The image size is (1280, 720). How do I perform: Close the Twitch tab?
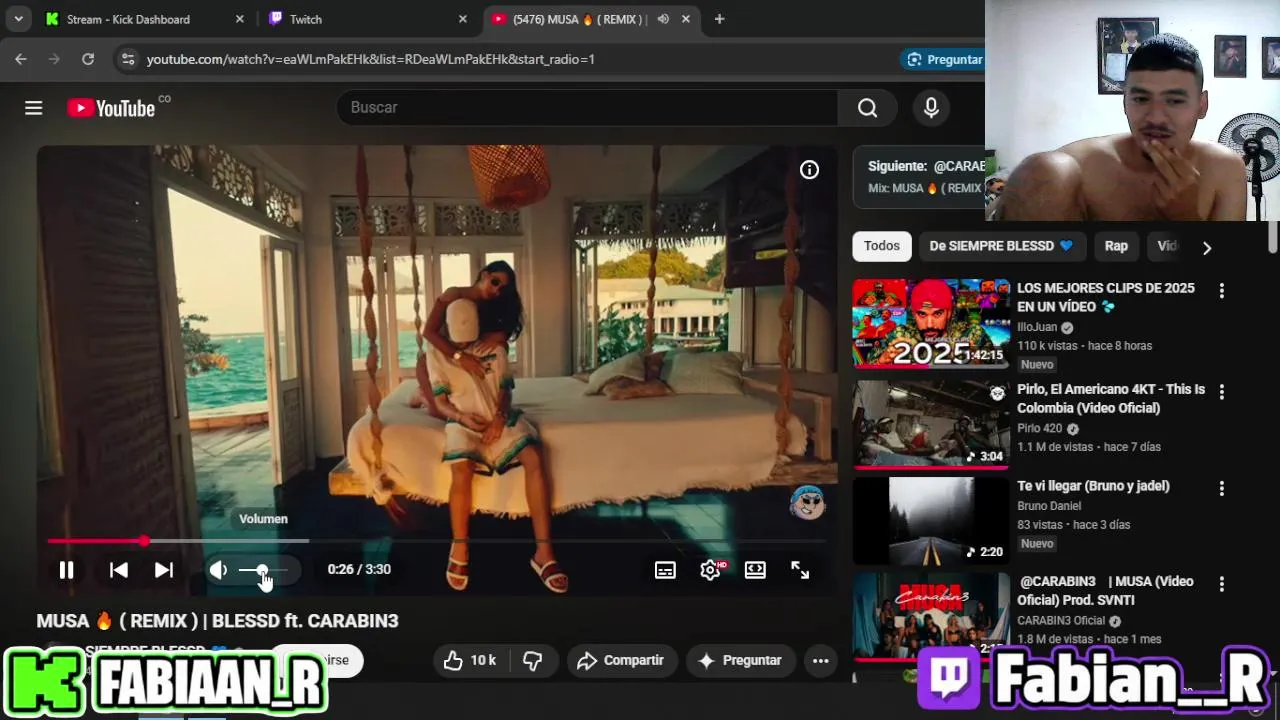462,19
